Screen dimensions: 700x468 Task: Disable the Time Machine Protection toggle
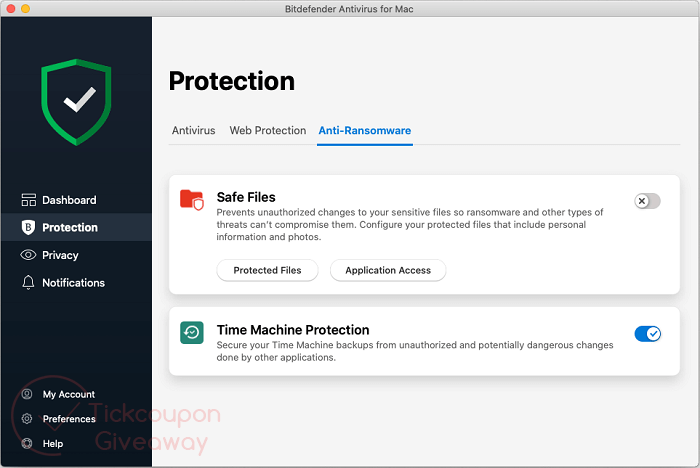pyautogui.click(x=647, y=334)
